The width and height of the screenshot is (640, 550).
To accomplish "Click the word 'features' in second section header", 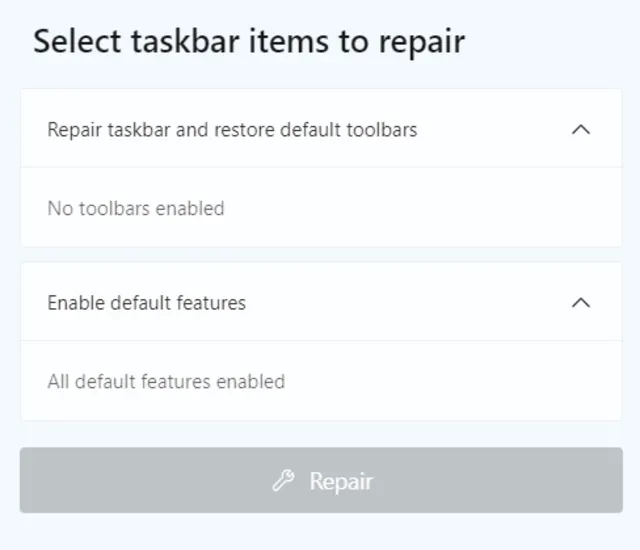I will (213, 302).
